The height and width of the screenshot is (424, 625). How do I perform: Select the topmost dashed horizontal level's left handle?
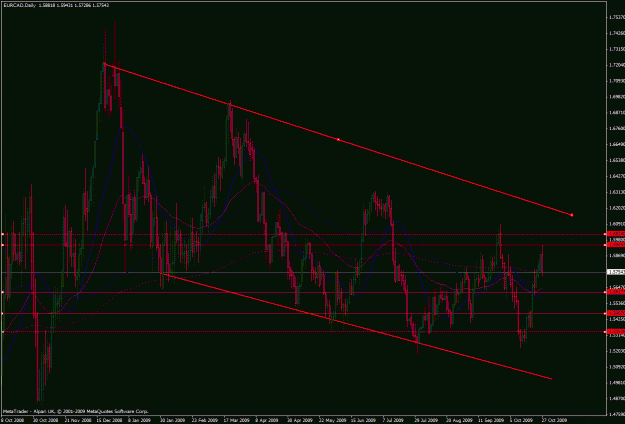coord(2,234)
